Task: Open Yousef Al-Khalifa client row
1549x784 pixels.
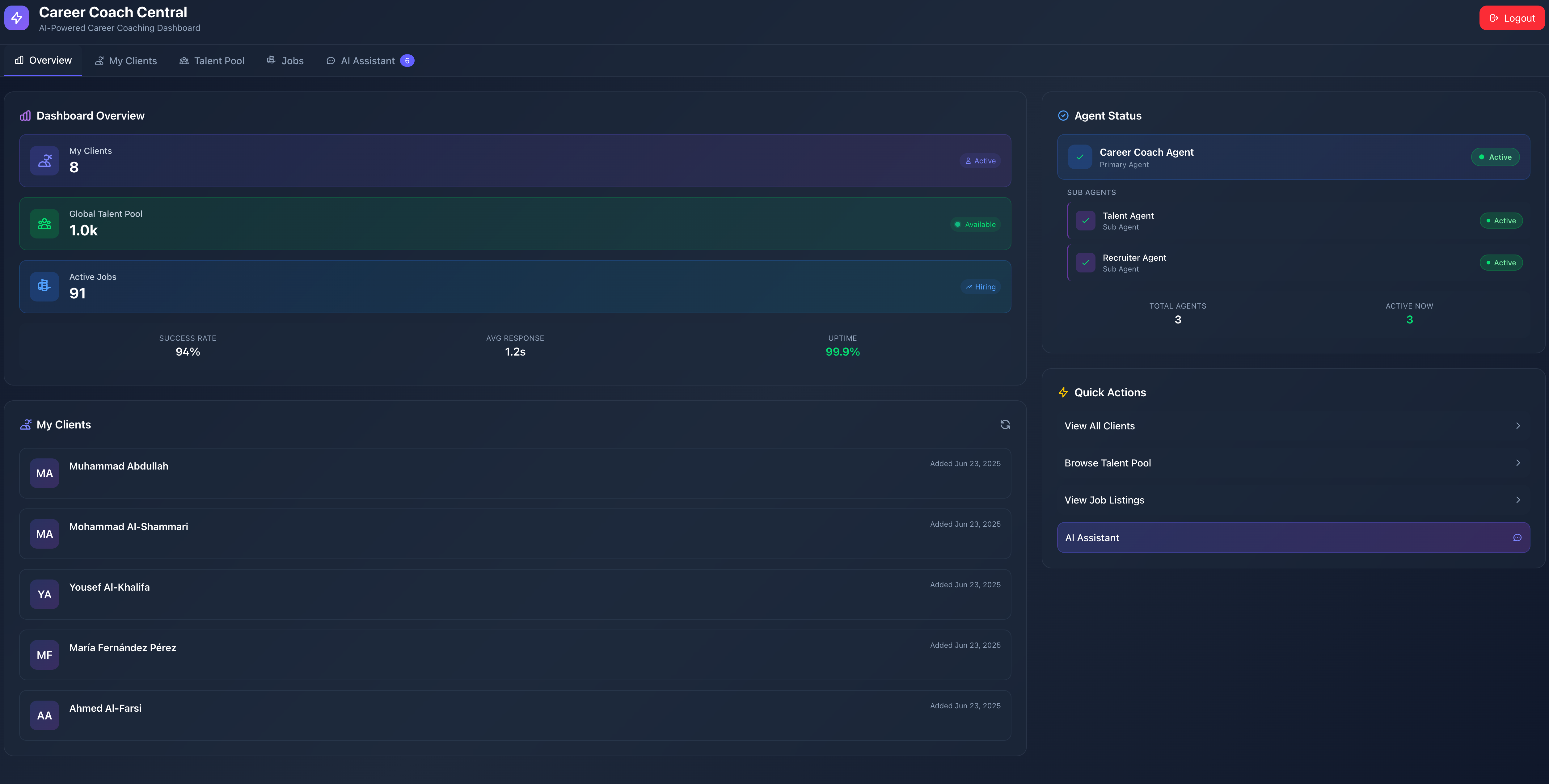Action: (515, 594)
